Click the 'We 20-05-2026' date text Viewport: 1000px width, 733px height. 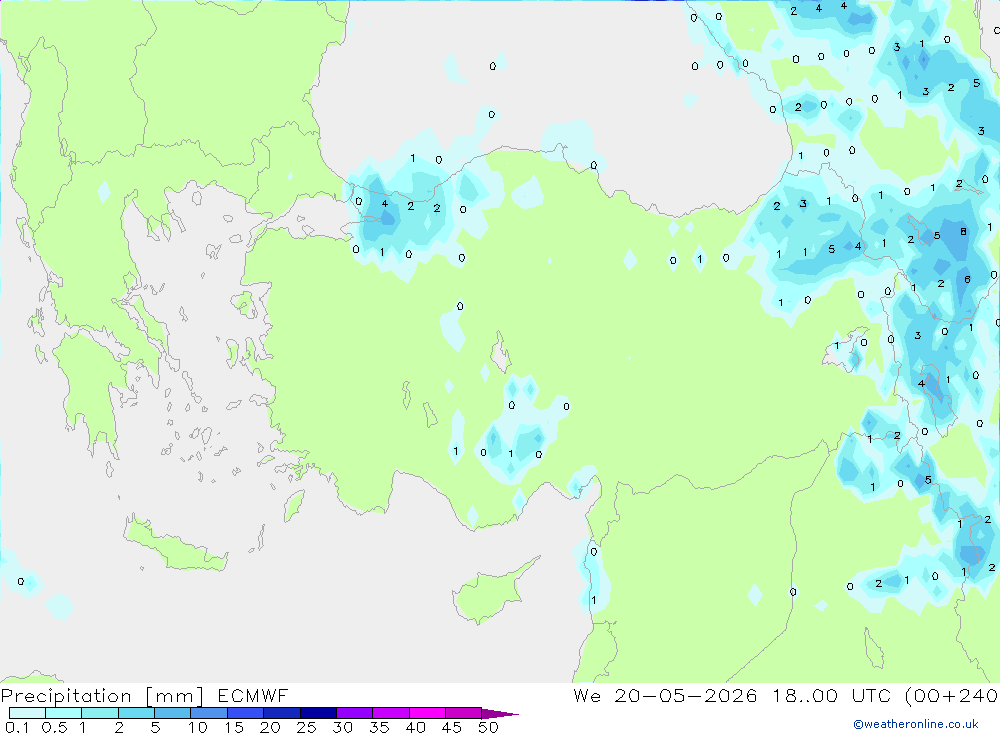pos(665,695)
